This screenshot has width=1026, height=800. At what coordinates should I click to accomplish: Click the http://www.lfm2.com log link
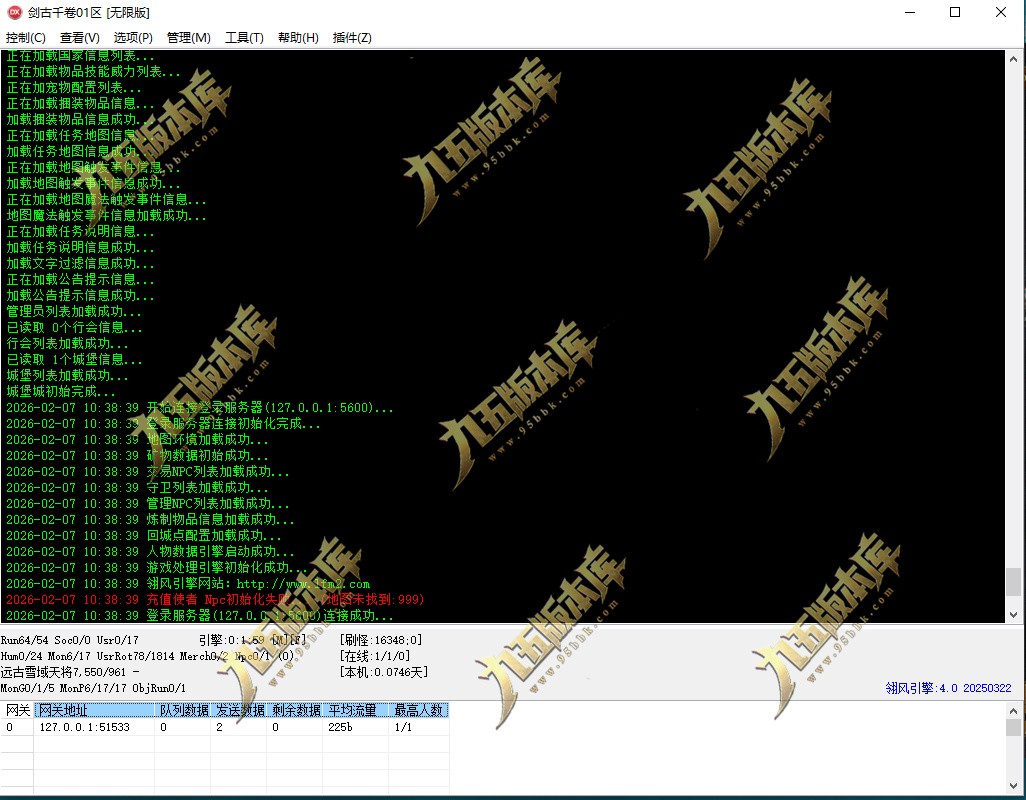pyautogui.click(x=303, y=583)
